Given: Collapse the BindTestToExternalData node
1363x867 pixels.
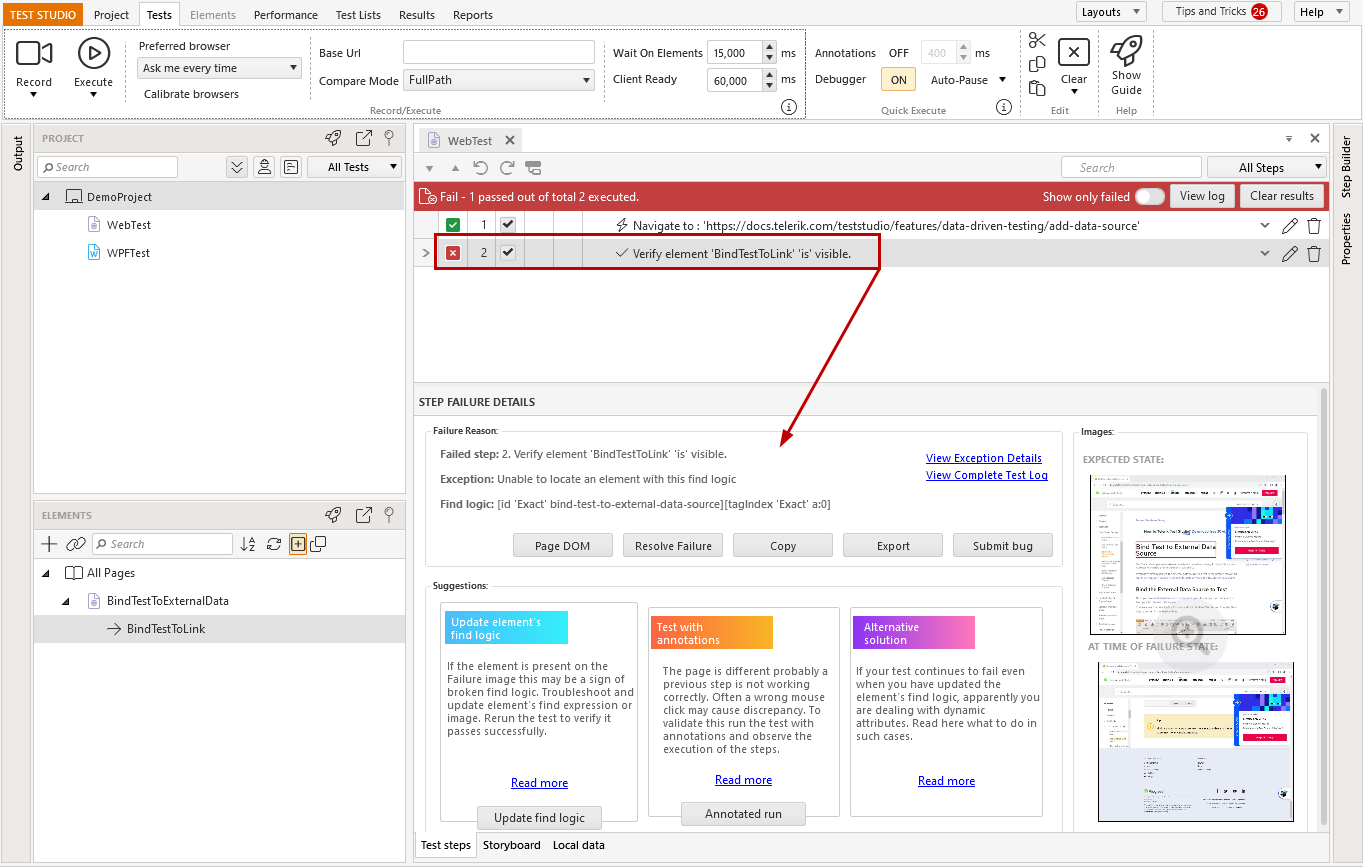Looking at the screenshot, I should [66, 601].
